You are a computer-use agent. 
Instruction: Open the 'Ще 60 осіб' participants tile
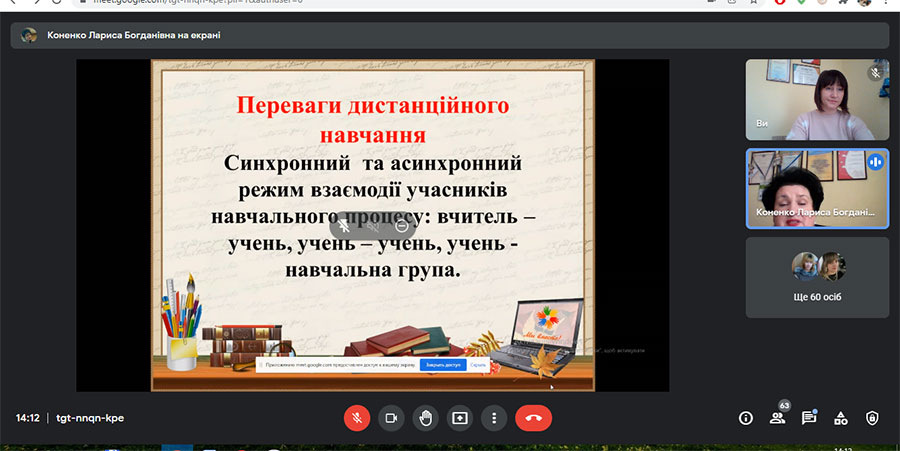coord(817,278)
